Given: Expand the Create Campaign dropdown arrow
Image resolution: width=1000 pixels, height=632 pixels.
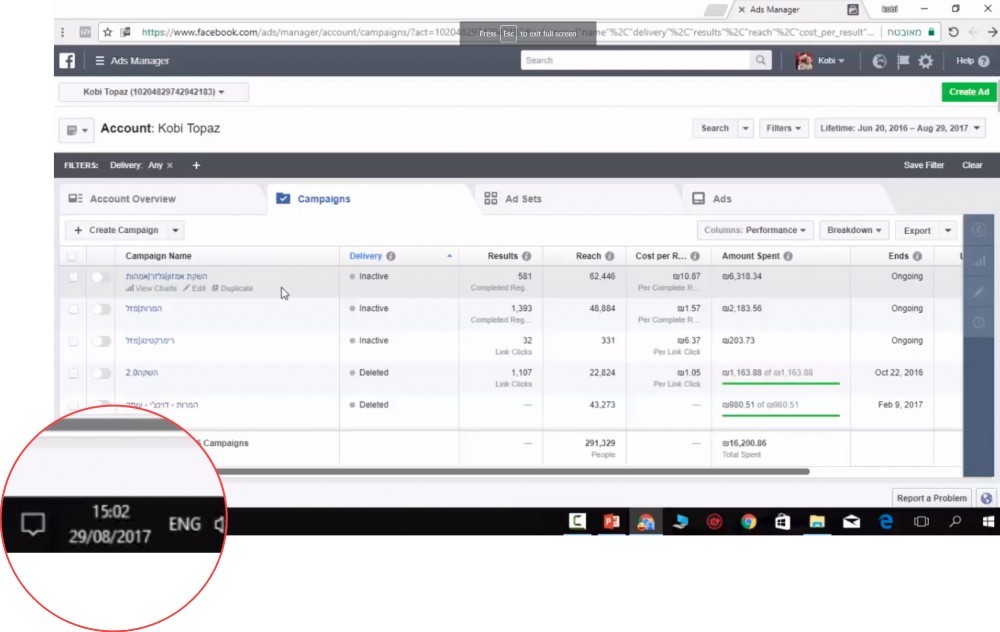Looking at the screenshot, I should (175, 230).
